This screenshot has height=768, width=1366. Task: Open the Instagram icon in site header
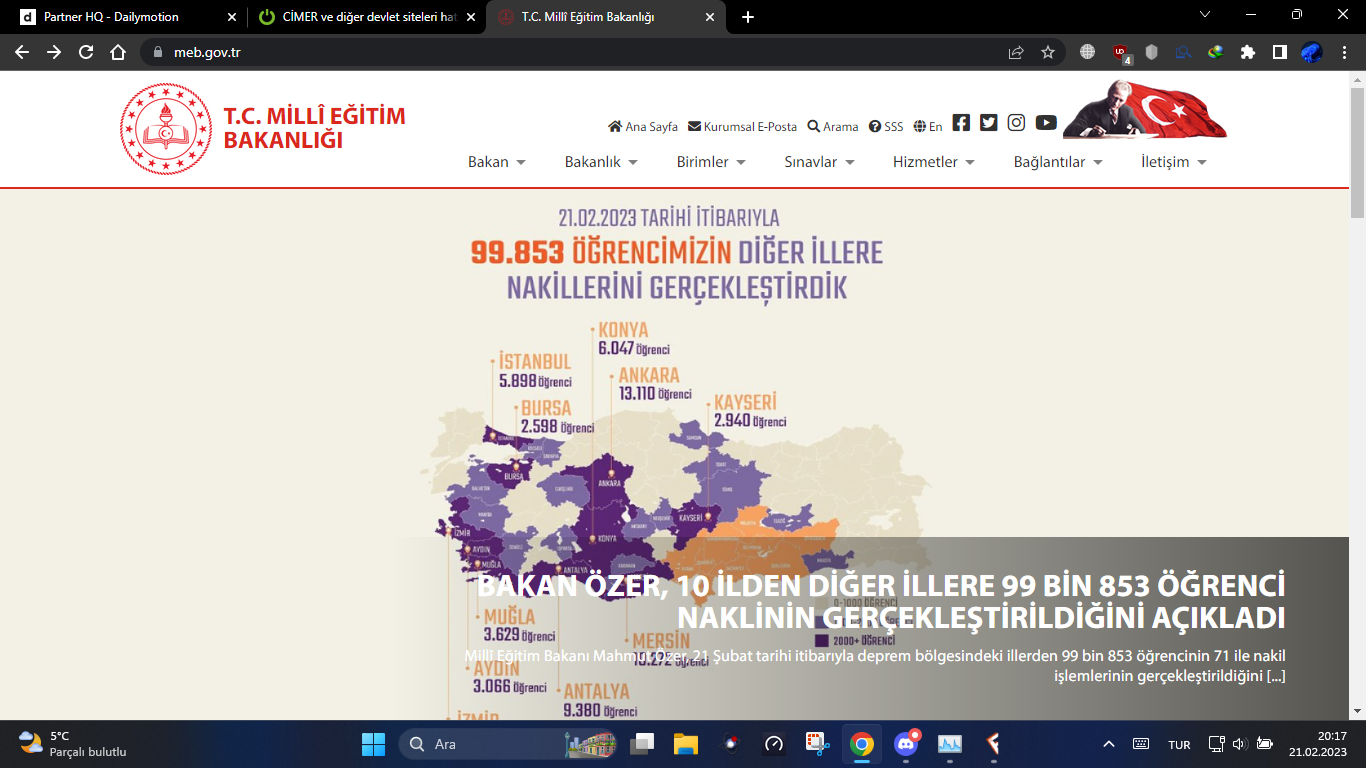tap(1016, 123)
